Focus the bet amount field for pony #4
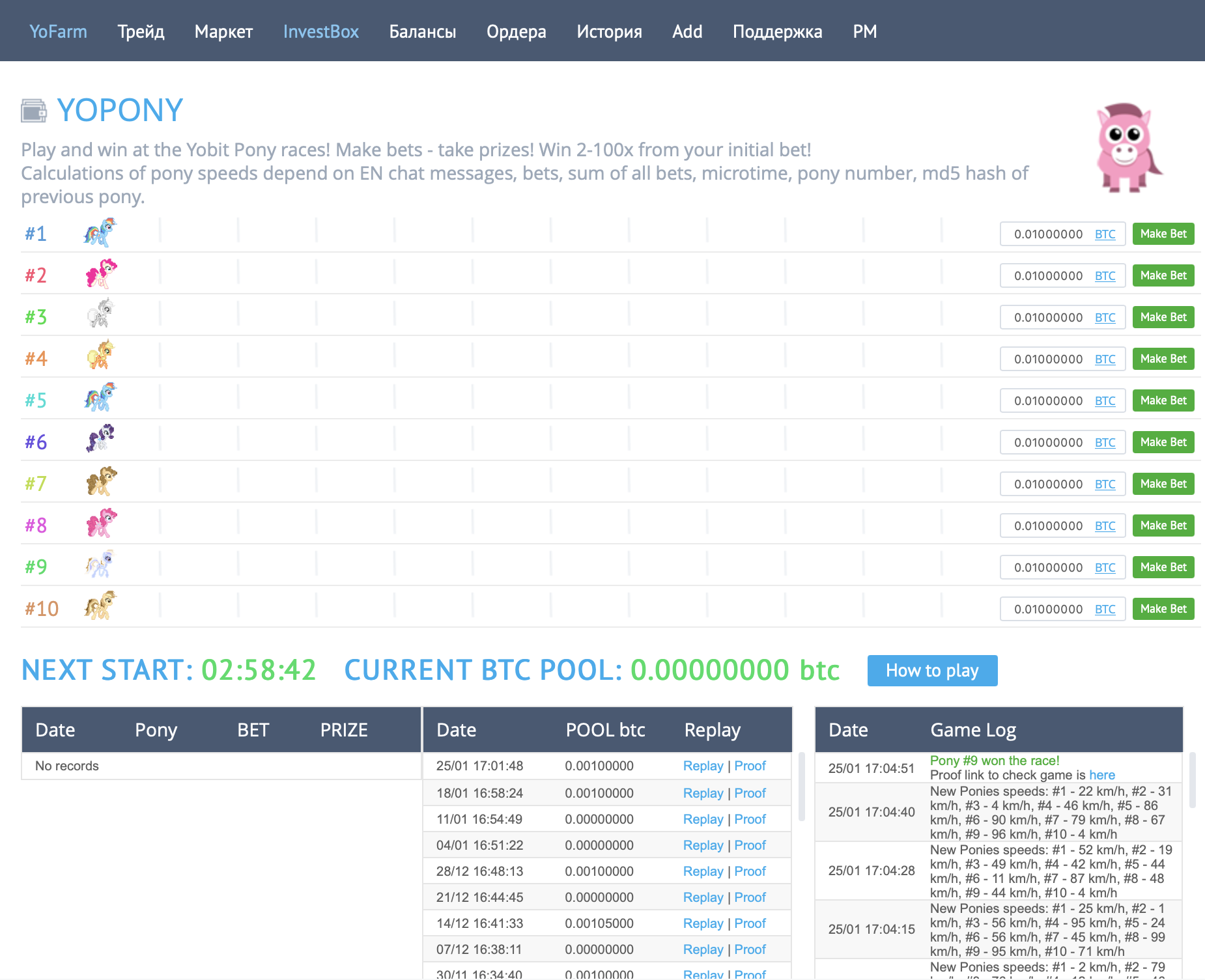1205x980 pixels. (1047, 359)
